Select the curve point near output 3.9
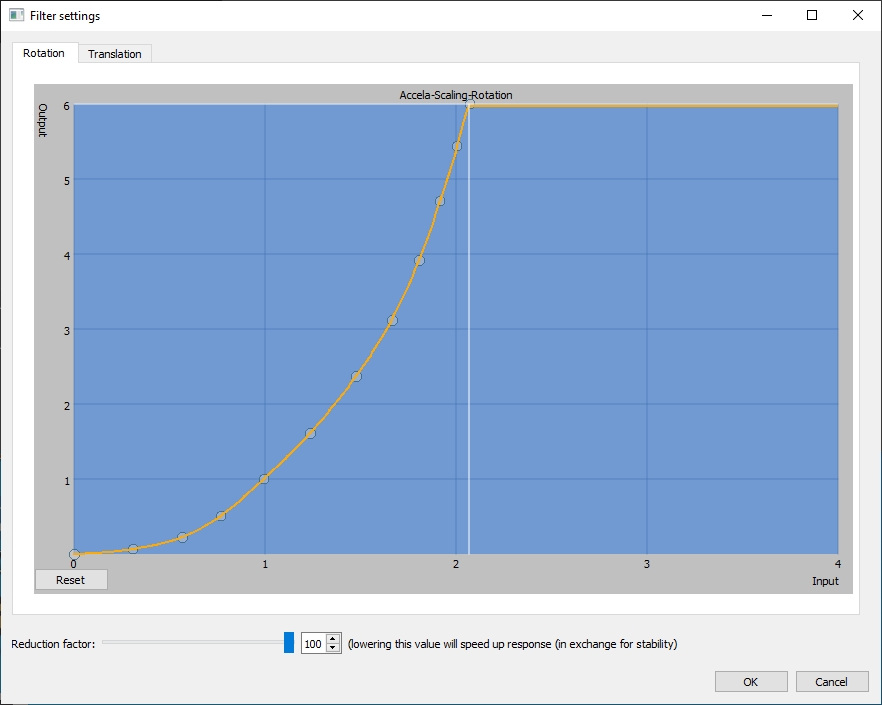882x705 pixels. coord(419,261)
